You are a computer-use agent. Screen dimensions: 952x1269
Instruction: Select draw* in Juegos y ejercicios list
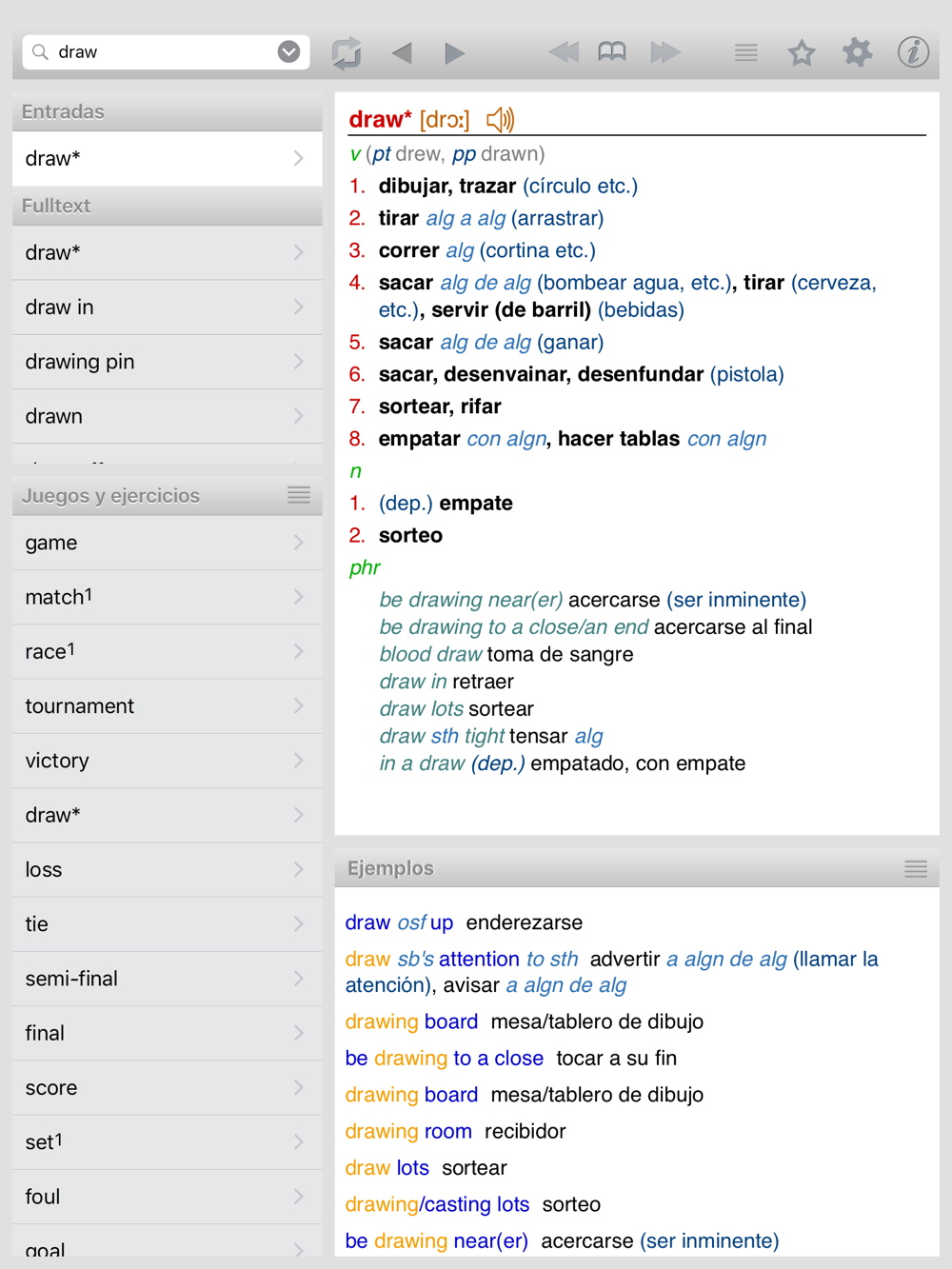168,815
